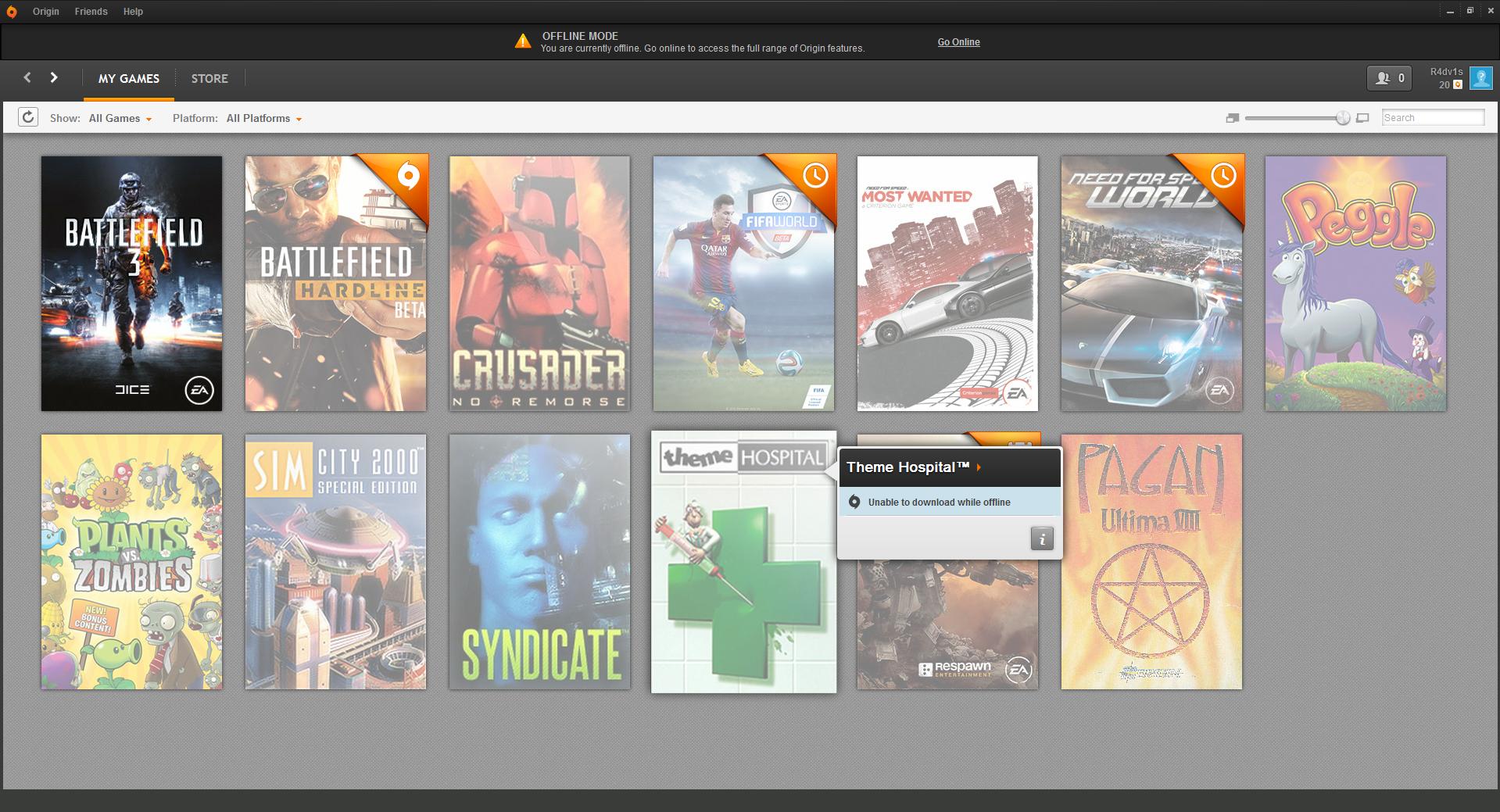Screen dimensions: 1500x812
Task: Click the offline mode warning icon
Action: pos(523,41)
